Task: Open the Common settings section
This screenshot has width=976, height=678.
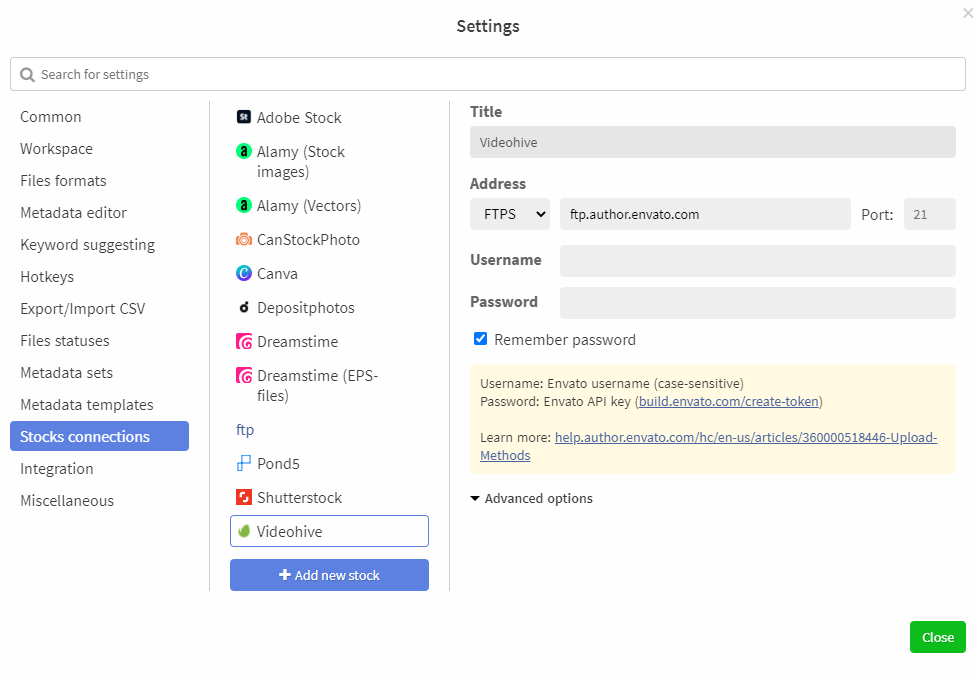Action: [x=51, y=117]
